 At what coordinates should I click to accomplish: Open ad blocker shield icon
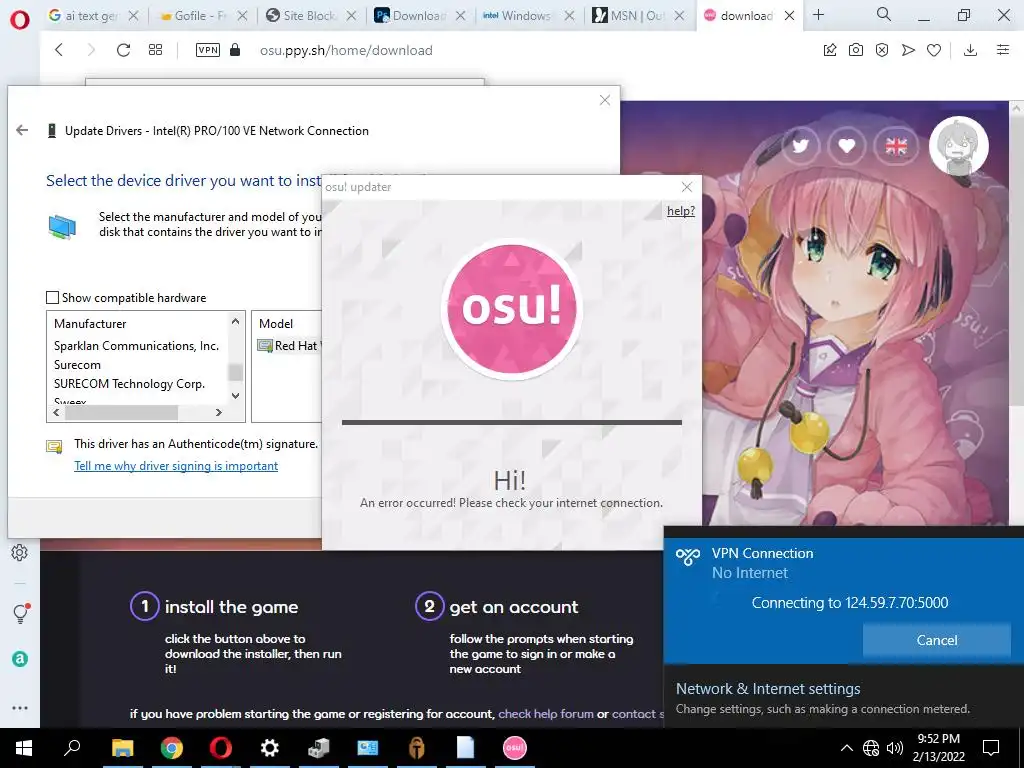(882, 50)
